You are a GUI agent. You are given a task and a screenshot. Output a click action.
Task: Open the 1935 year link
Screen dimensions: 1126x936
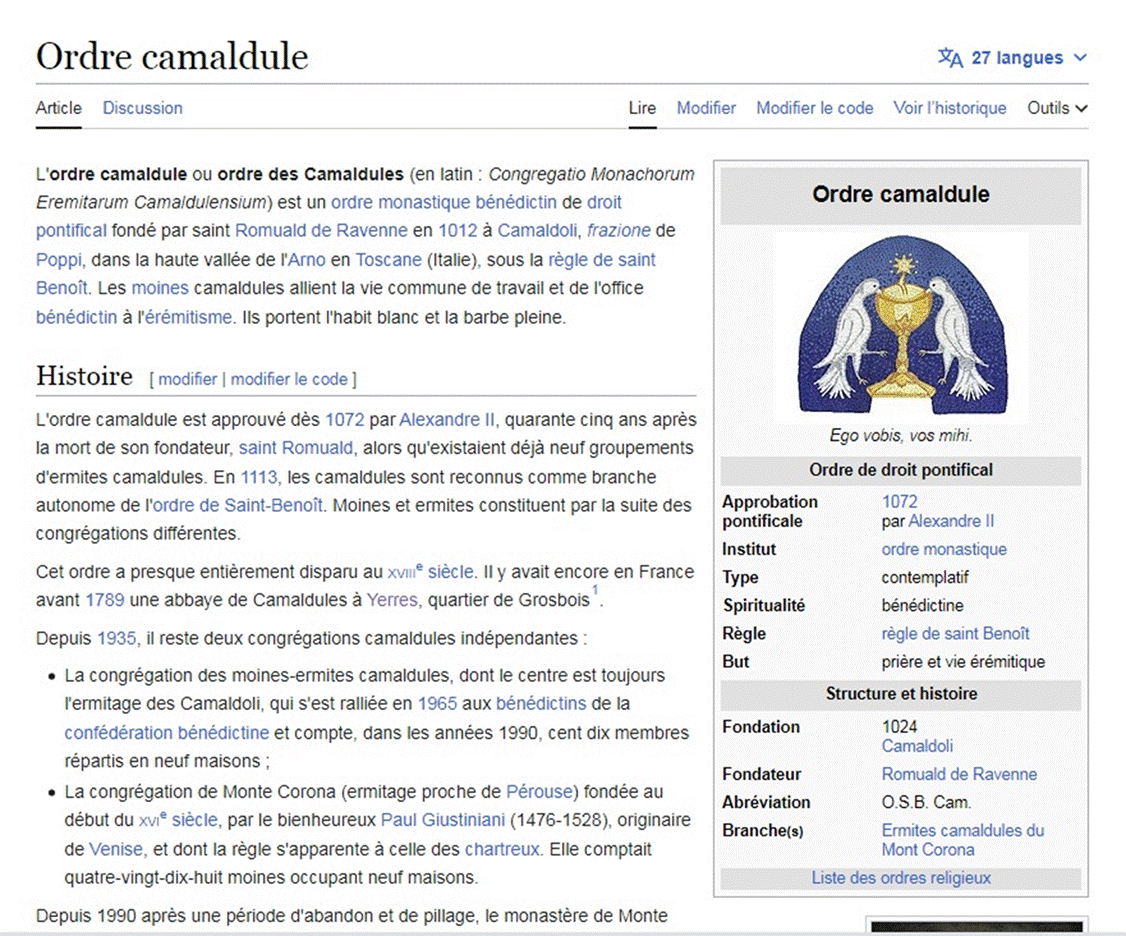[x=117, y=638]
